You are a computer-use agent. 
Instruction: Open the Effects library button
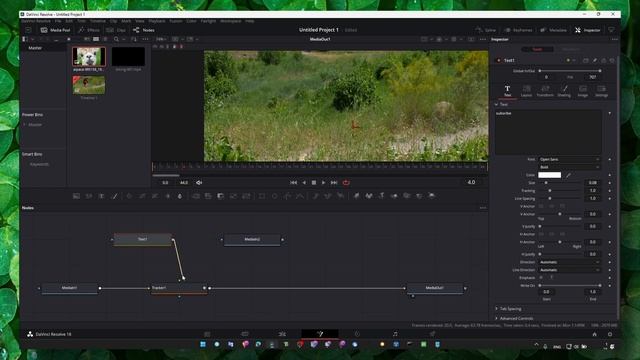[89, 30]
